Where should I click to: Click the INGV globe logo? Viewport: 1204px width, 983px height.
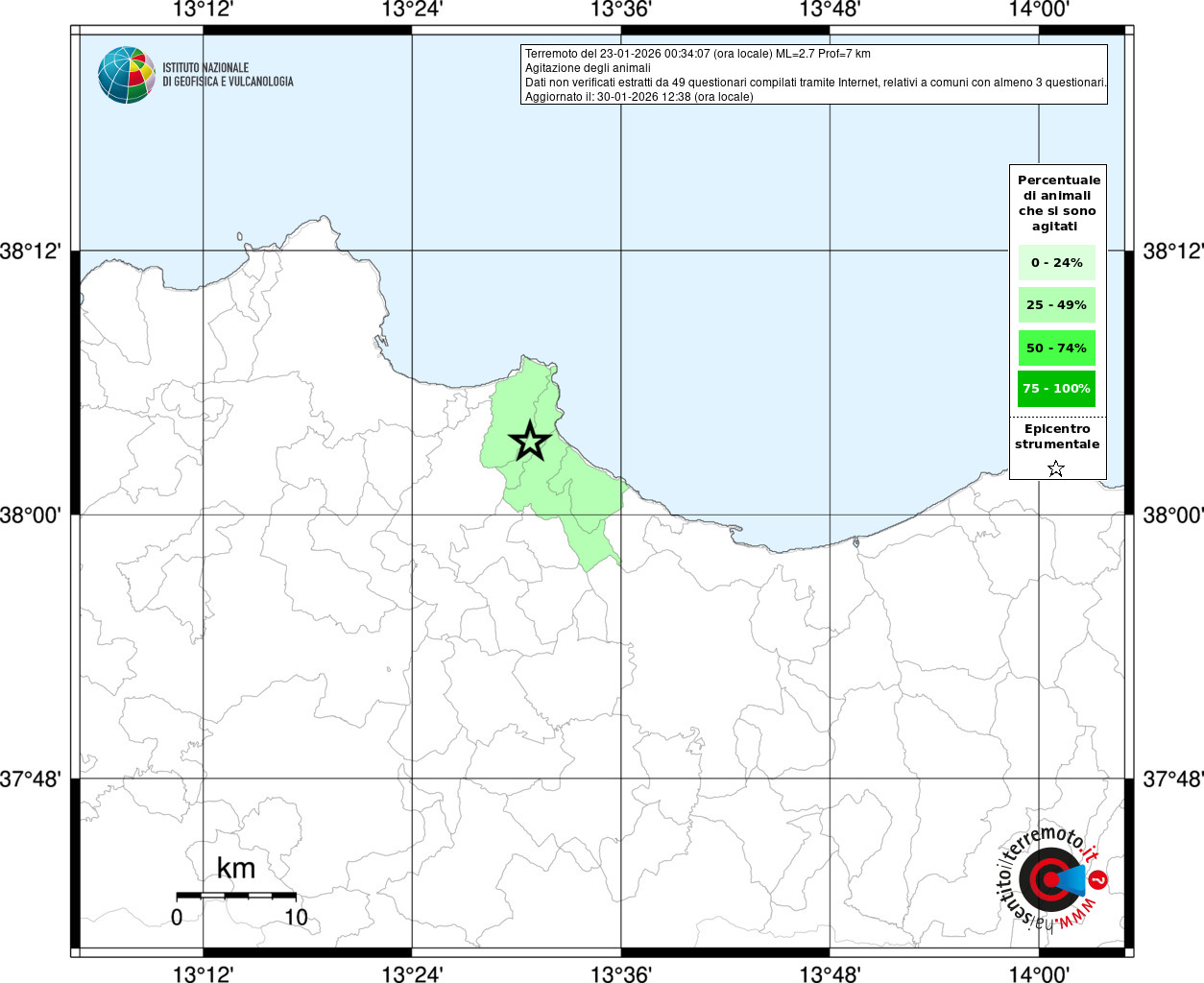[126, 75]
